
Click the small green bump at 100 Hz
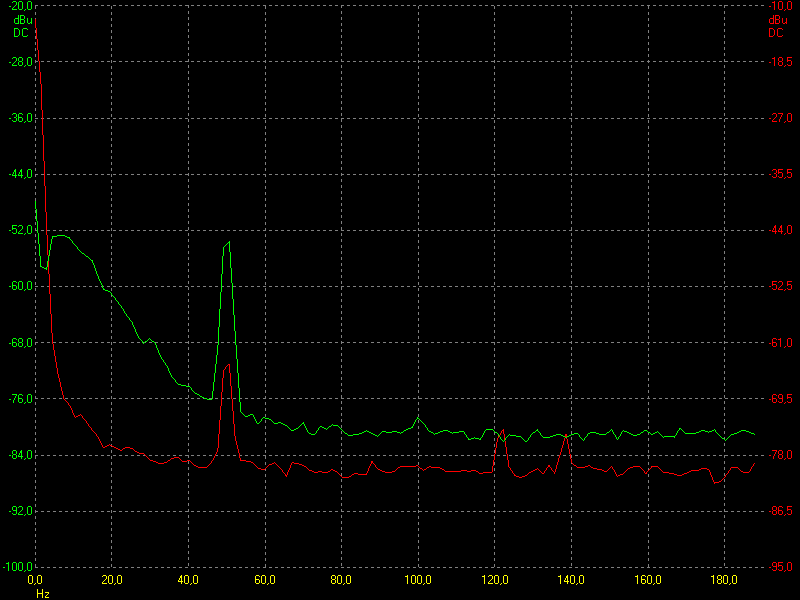pyautogui.click(x=418, y=418)
